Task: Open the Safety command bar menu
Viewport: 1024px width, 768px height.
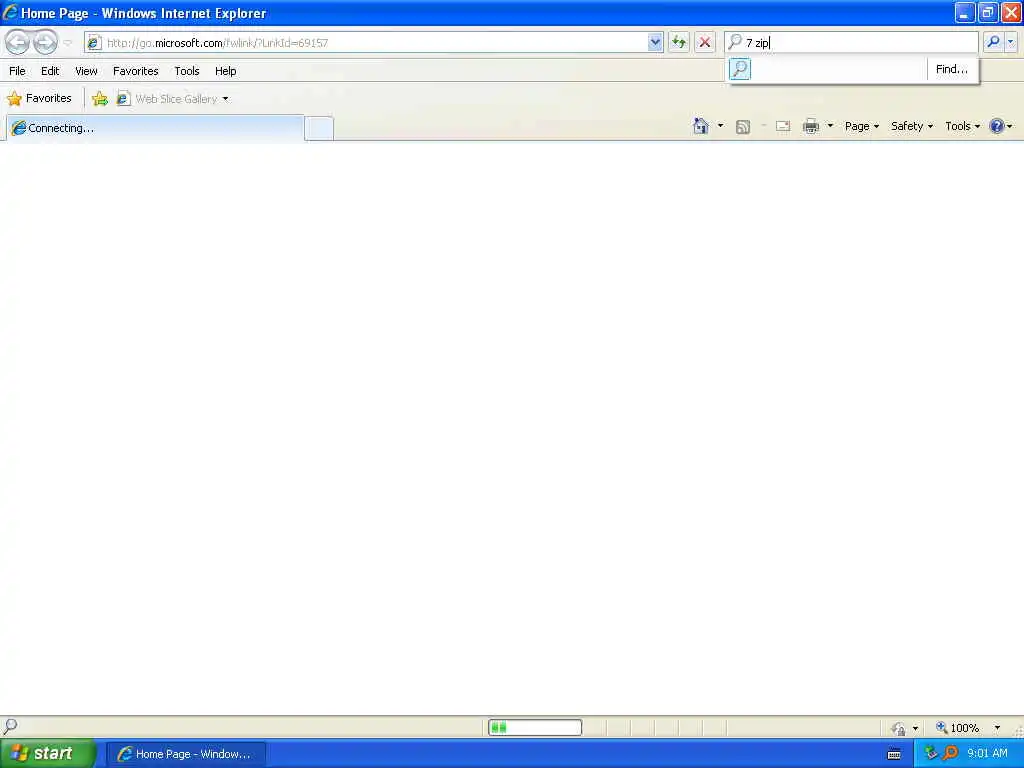Action: click(x=912, y=127)
